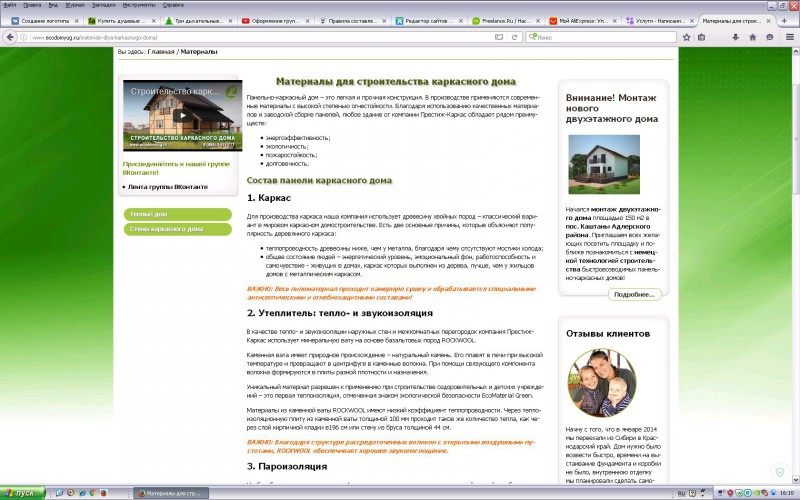Screen dimensions: 800x500
Task: Switch to the Мой AliExpress tab
Action: (583, 21)
